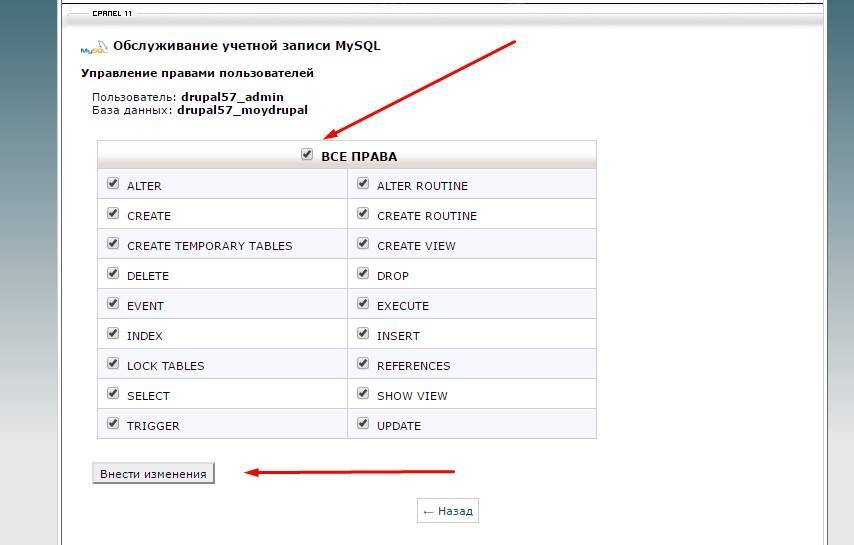854x545 pixels.
Task: Toggle CREATE TEMPORARY TABLES checkbox
Action: [113, 243]
